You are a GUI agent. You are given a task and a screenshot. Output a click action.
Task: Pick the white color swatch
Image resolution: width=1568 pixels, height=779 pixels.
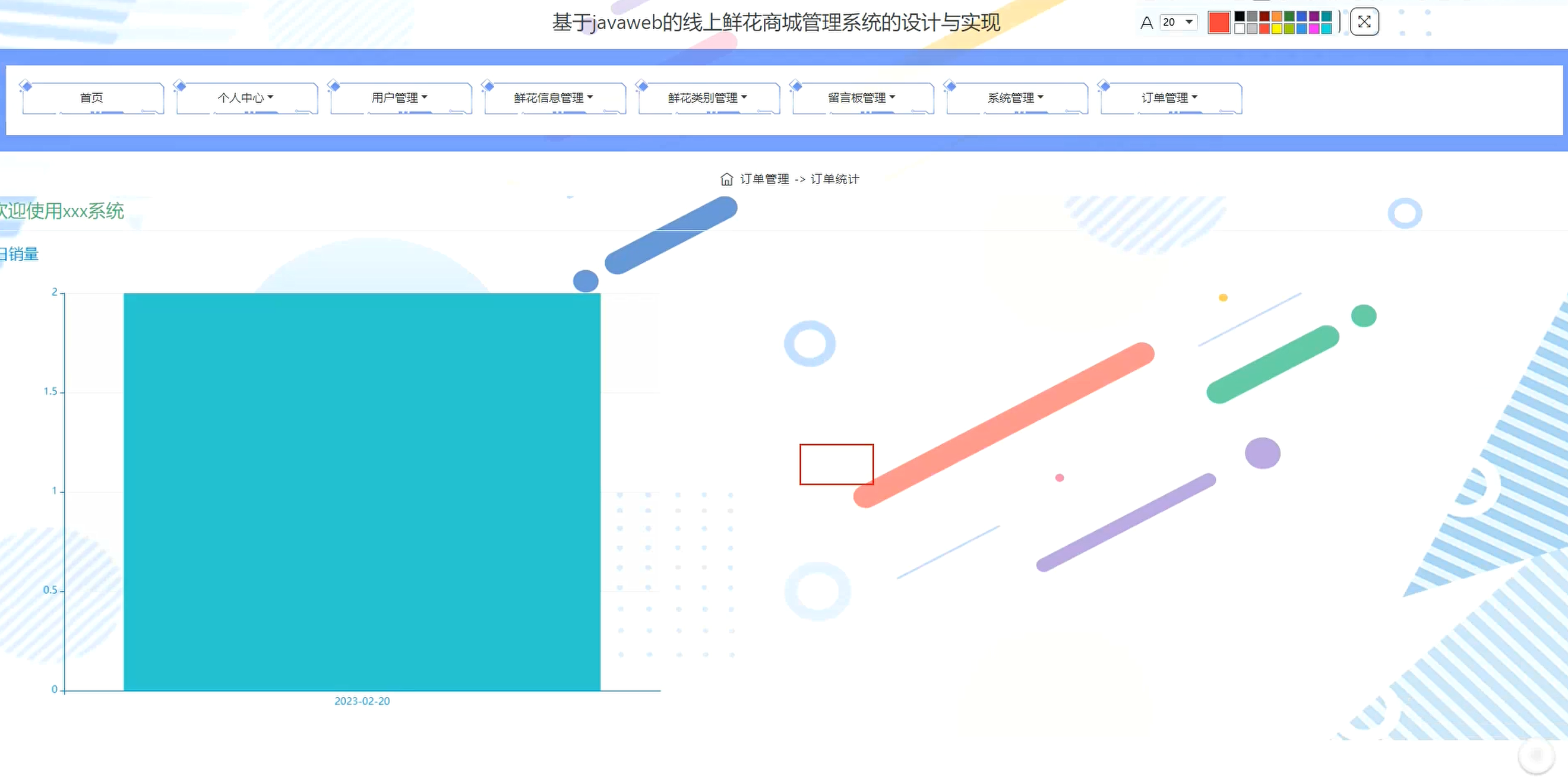[x=1240, y=28]
